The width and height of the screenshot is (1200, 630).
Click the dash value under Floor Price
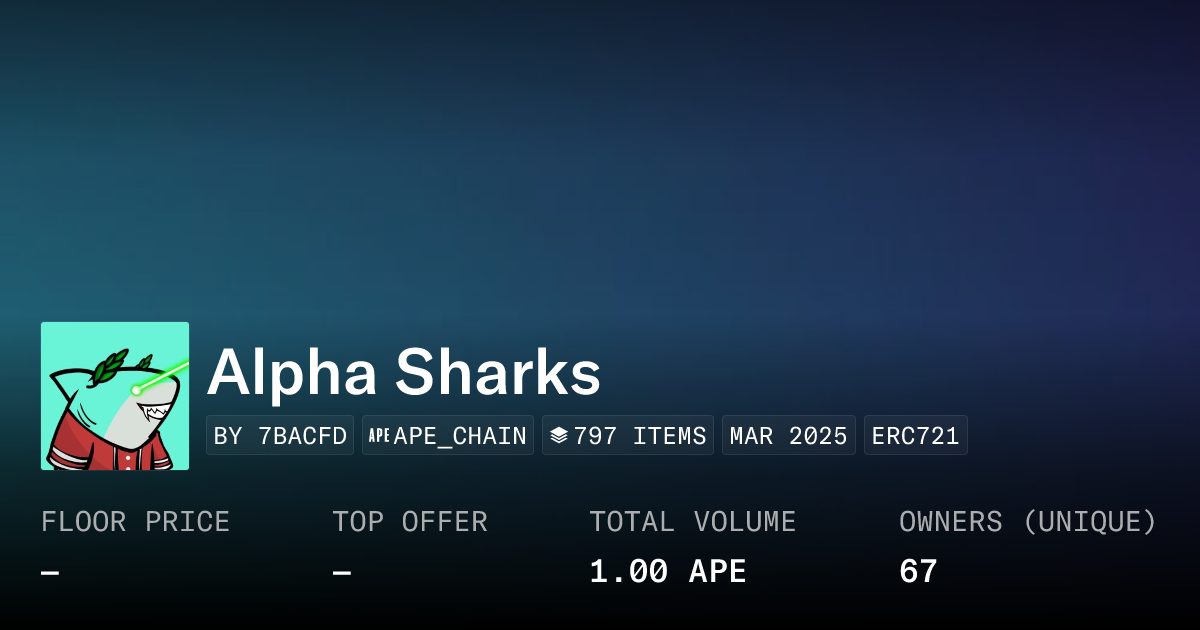point(50,572)
